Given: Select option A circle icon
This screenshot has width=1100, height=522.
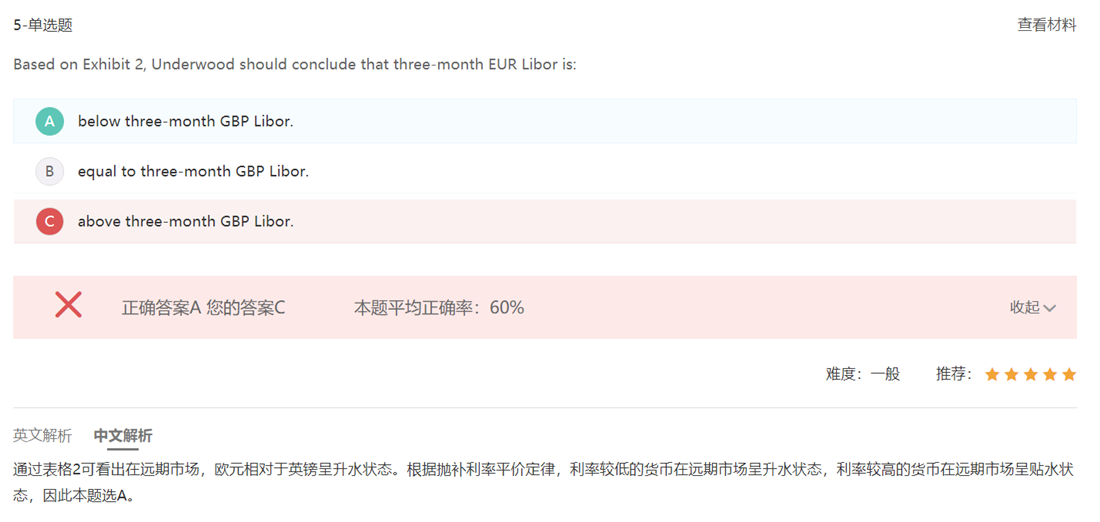Looking at the screenshot, I should click(50, 121).
